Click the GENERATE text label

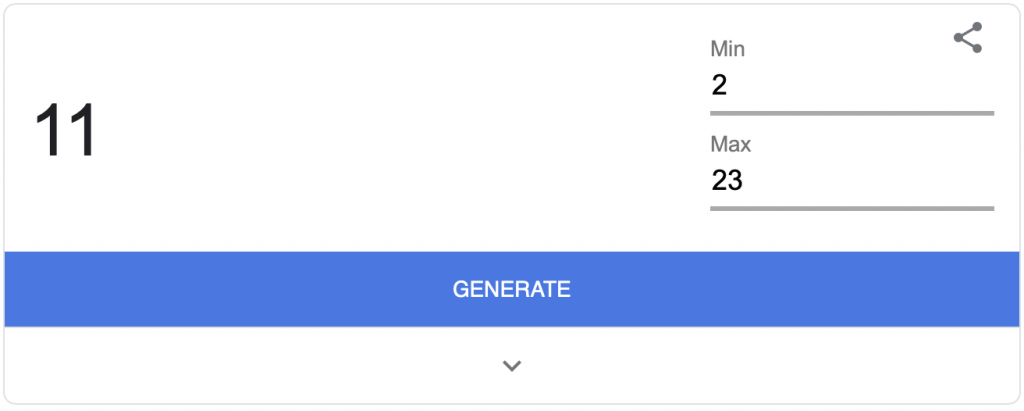[511, 289]
